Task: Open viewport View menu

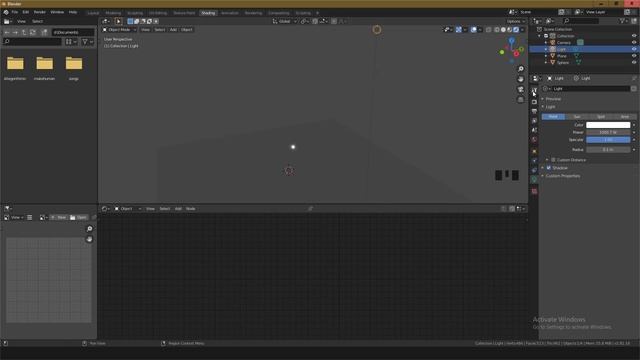Action: pyautogui.click(x=145, y=30)
